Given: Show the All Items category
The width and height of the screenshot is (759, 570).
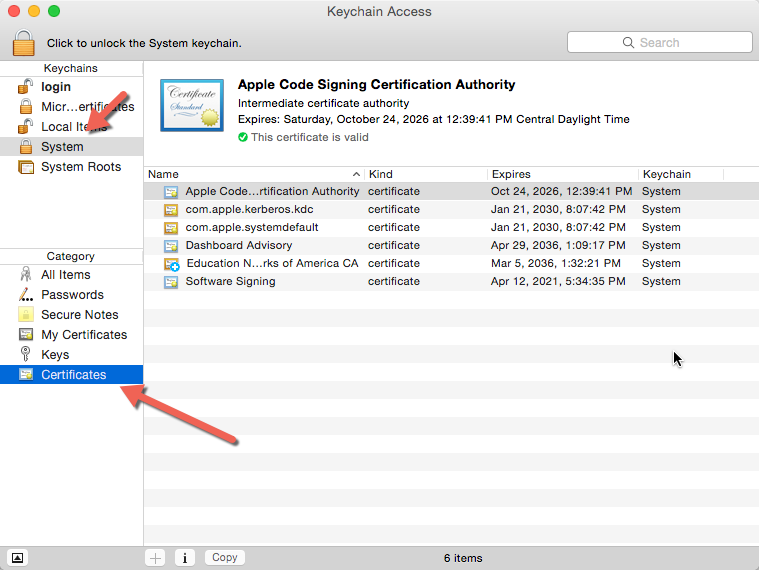Looking at the screenshot, I should (x=72, y=274).
